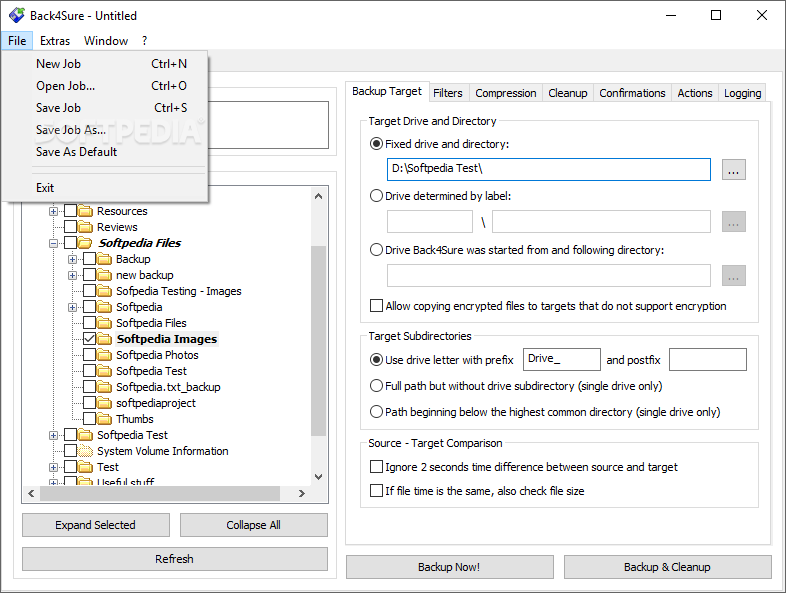
Task: Click the Backup & Cleanup button
Action: pos(667,567)
